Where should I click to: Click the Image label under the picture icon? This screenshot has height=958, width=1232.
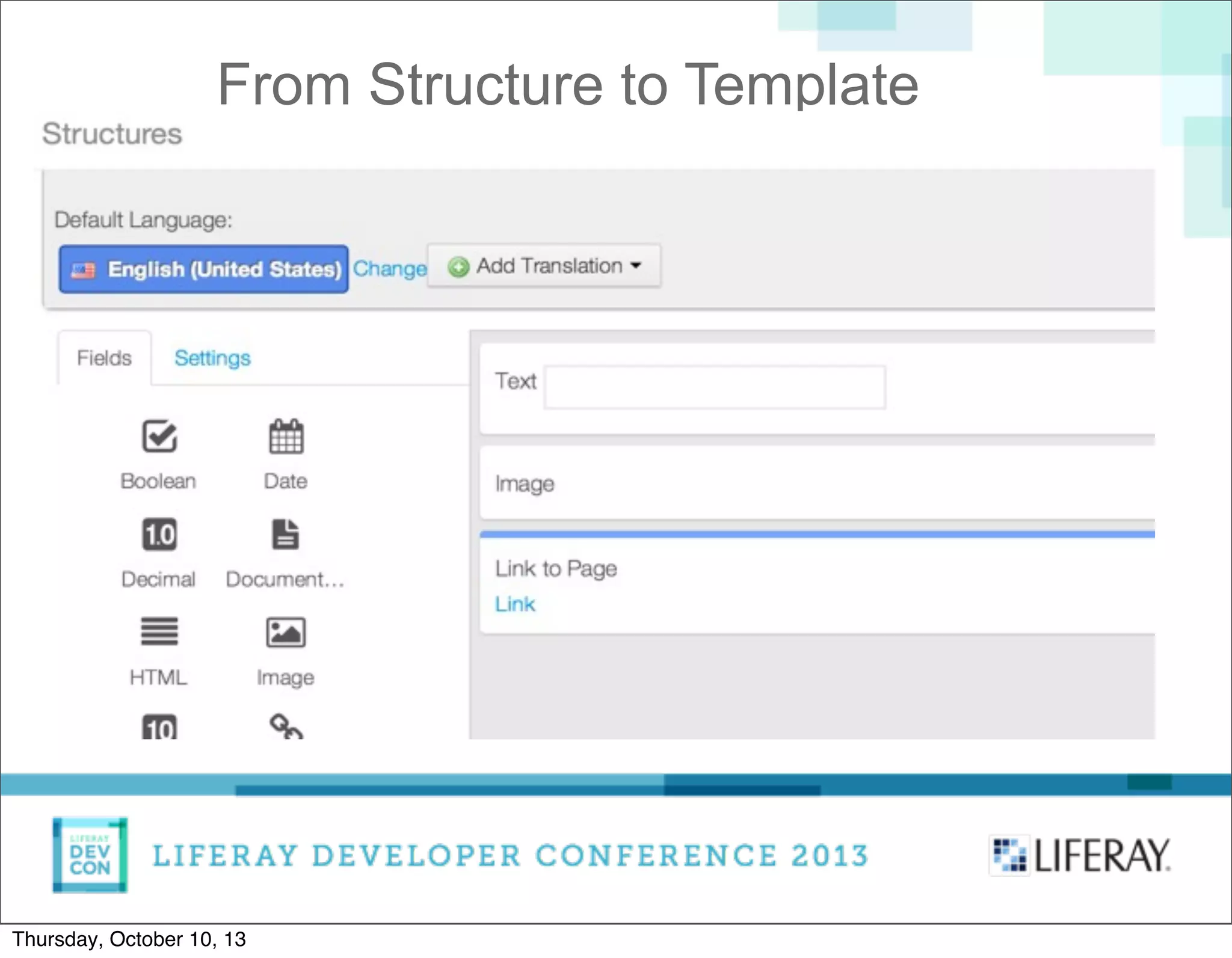pyautogui.click(x=285, y=678)
